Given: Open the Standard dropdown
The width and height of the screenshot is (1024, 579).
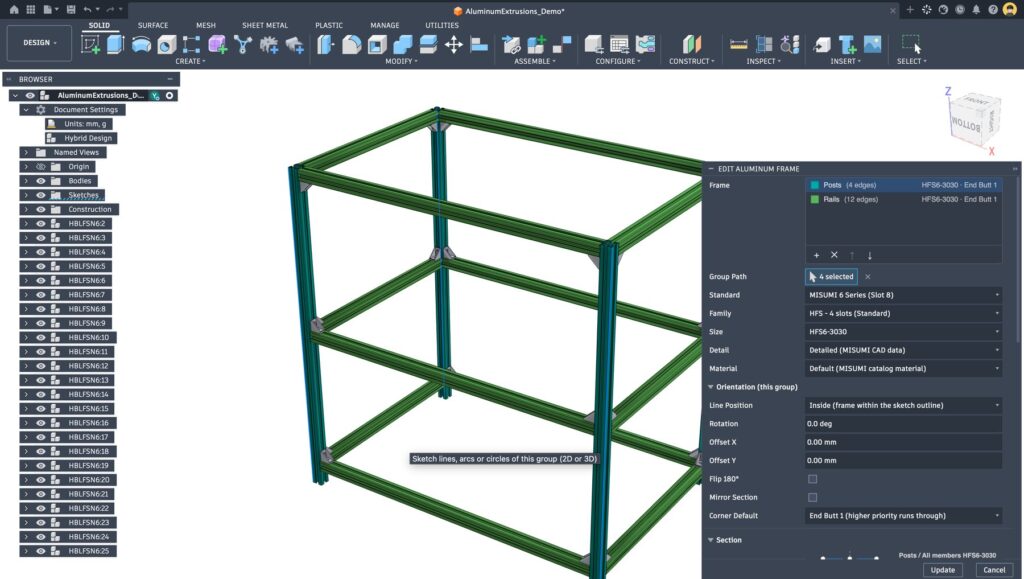Looking at the screenshot, I should [x=903, y=295].
